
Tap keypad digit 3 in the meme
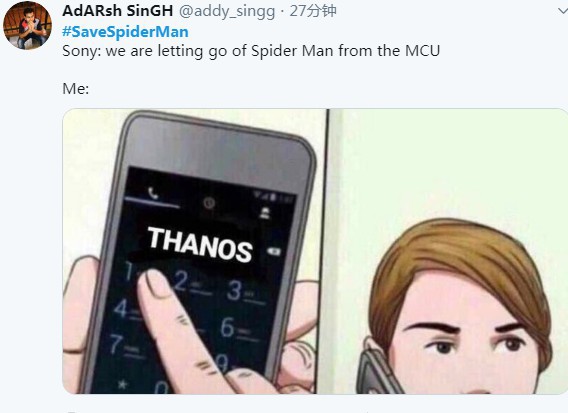click(x=234, y=290)
